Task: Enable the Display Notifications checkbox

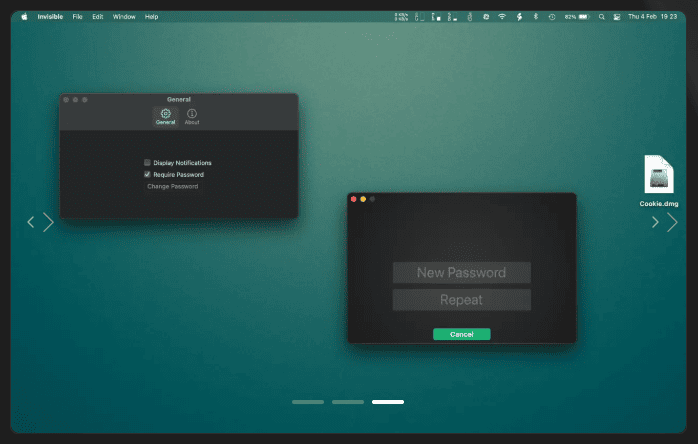Action: click(x=147, y=163)
